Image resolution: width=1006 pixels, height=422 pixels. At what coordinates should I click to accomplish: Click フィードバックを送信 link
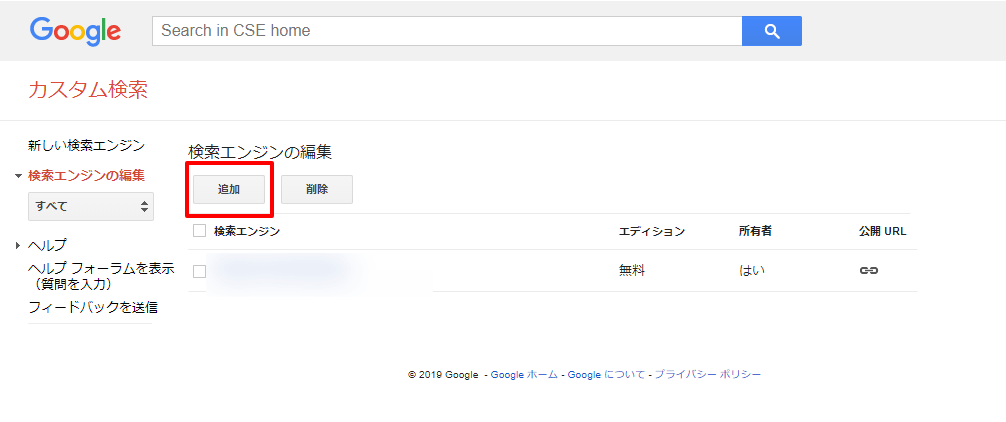pos(93,307)
